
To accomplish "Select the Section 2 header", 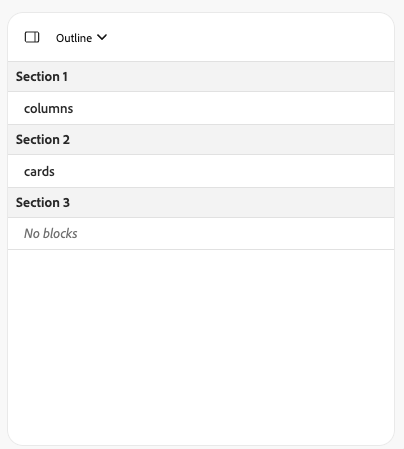I will (x=201, y=140).
